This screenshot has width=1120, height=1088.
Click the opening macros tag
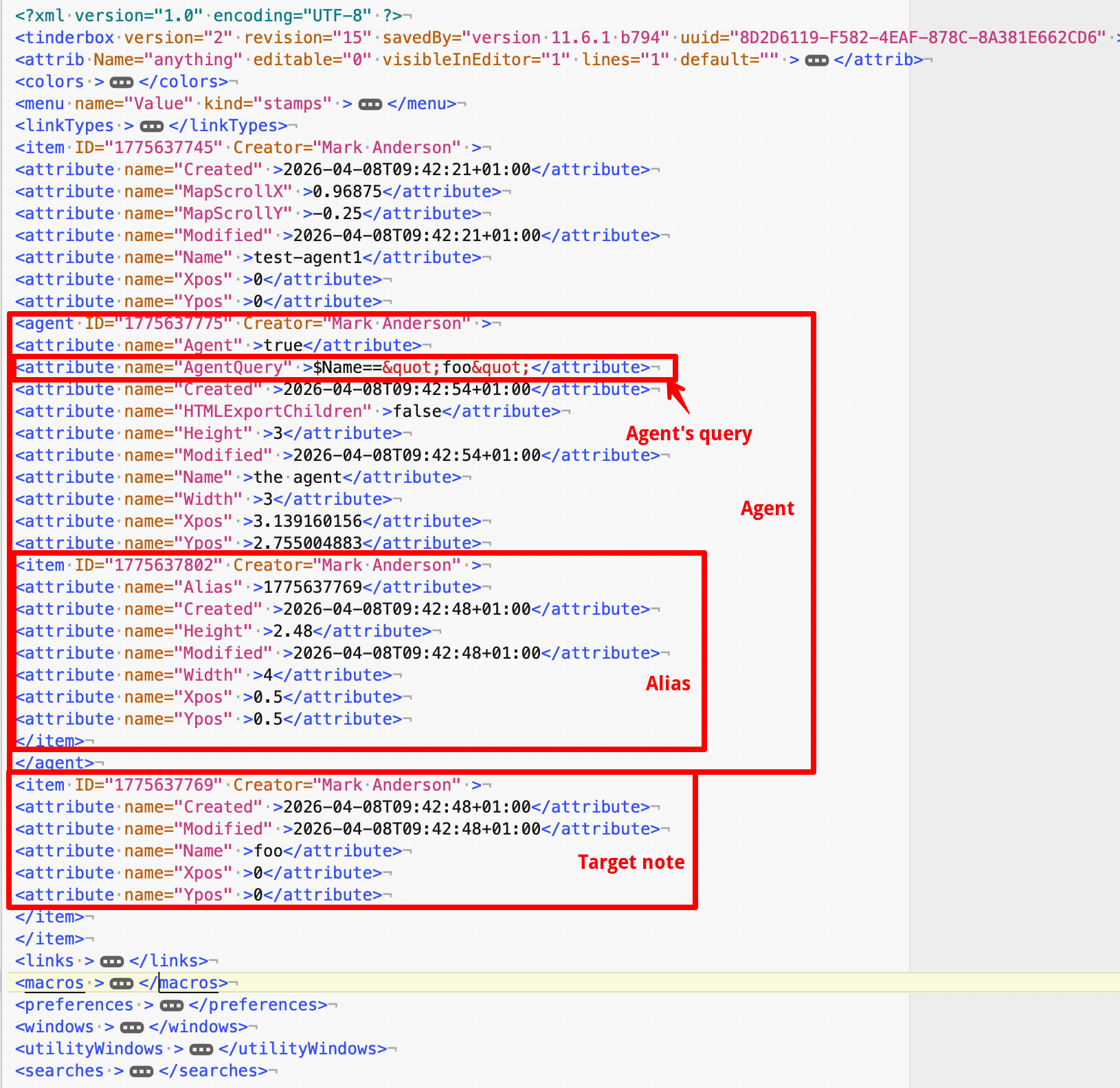coord(54,983)
